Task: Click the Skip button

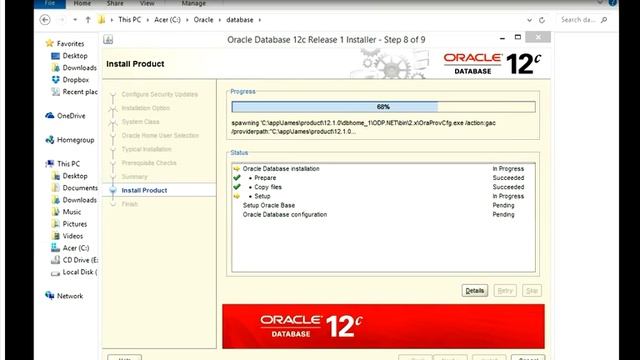Action: (532, 291)
